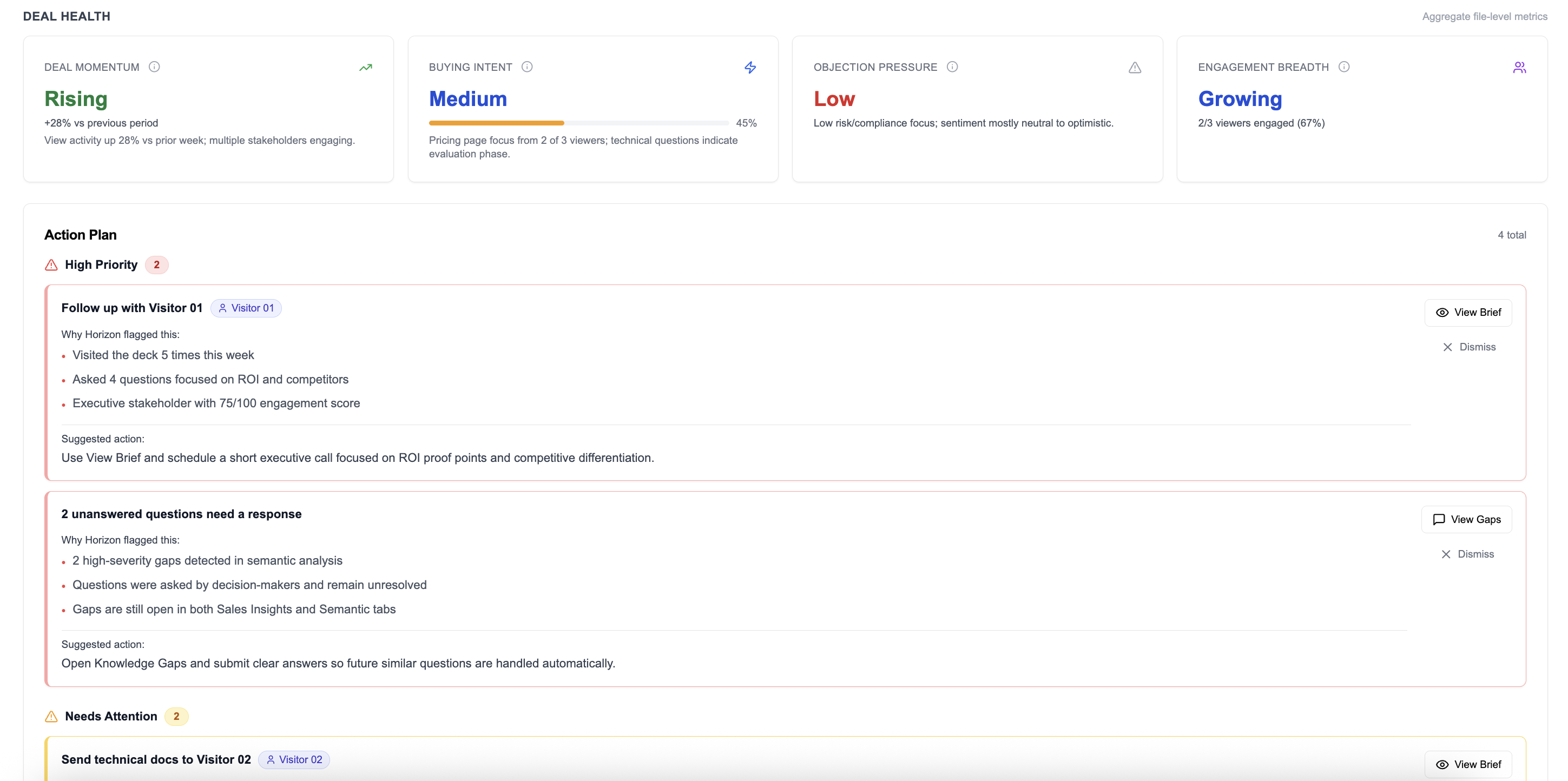Dismiss the unanswered questions task

(1468, 553)
